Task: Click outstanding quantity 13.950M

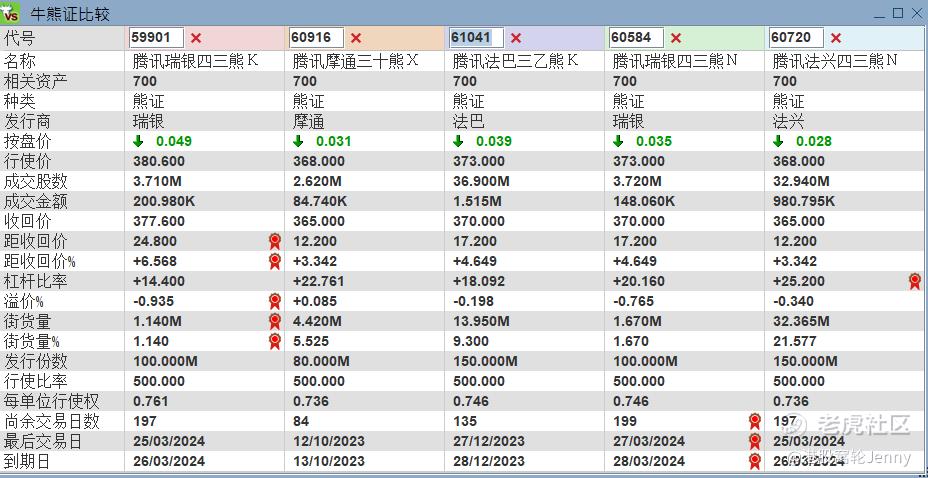Action: (481, 321)
